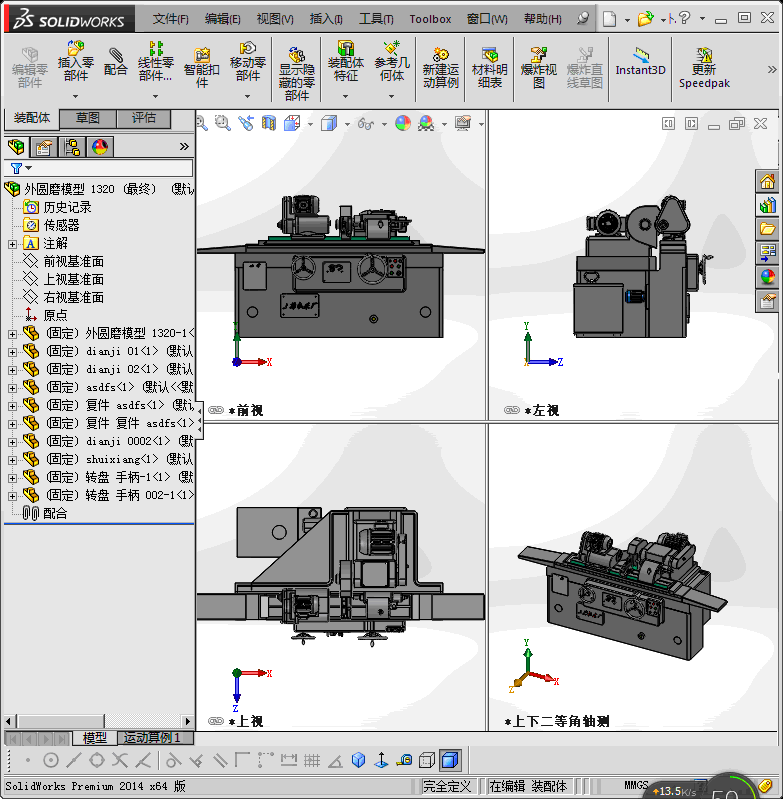Click Insert Components (插入零部件) tool

click(x=75, y=61)
